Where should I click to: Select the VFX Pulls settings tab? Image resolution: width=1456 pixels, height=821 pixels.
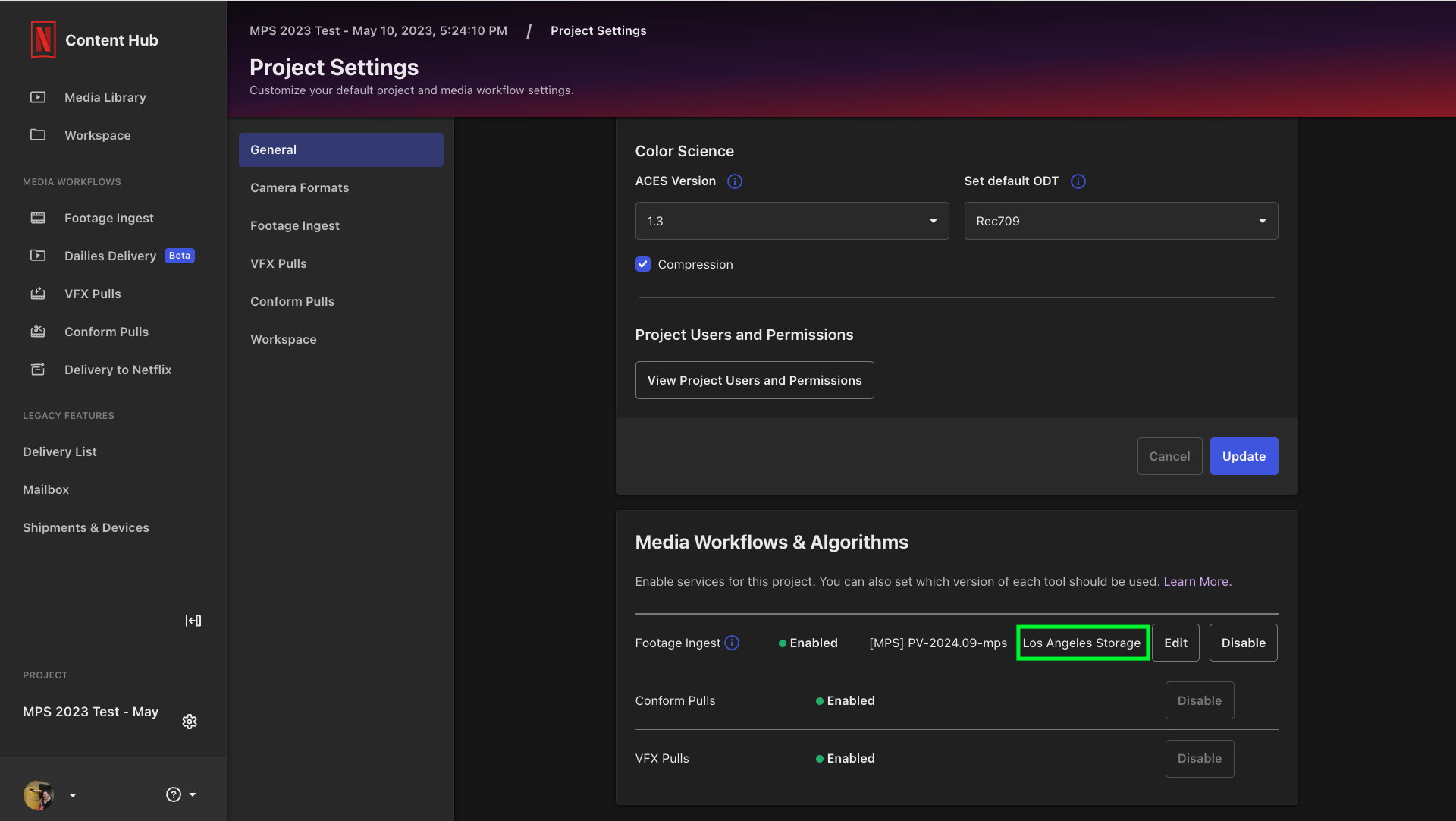coord(341,263)
